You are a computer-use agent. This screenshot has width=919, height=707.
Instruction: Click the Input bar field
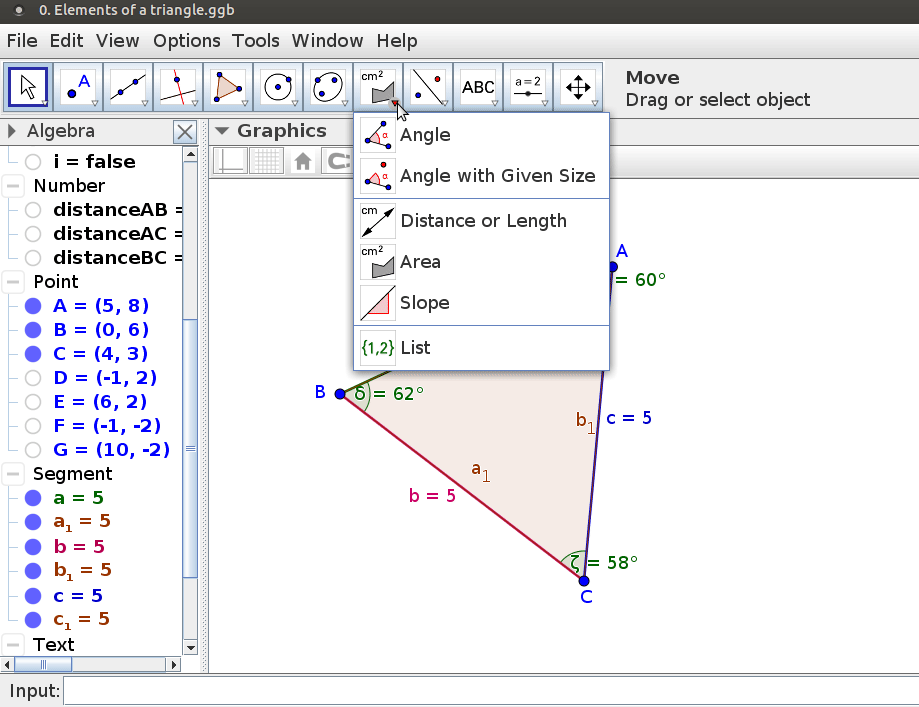[491, 691]
